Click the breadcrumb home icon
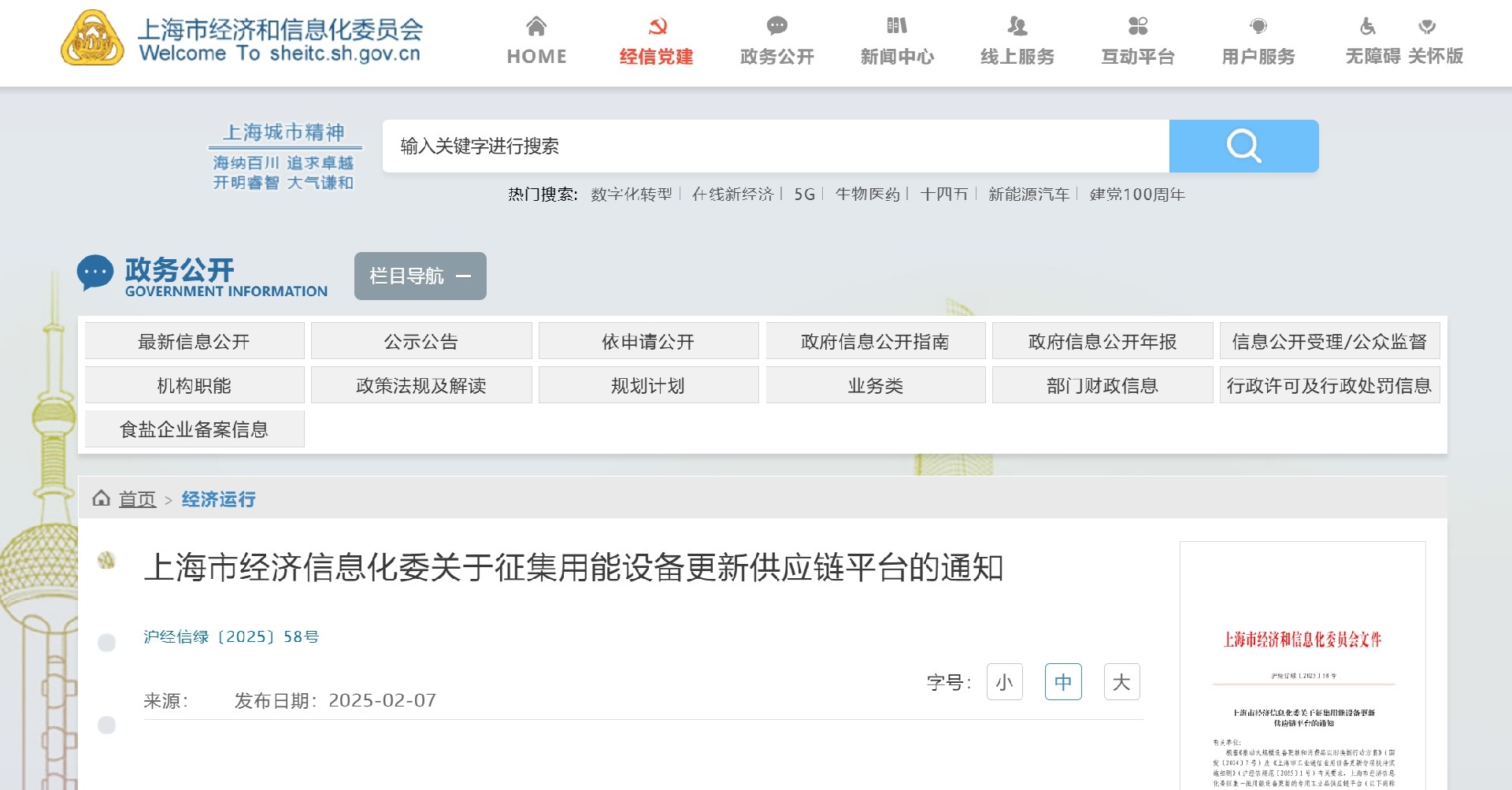1512x790 pixels. pyautogui.click(x=101, y=499)
